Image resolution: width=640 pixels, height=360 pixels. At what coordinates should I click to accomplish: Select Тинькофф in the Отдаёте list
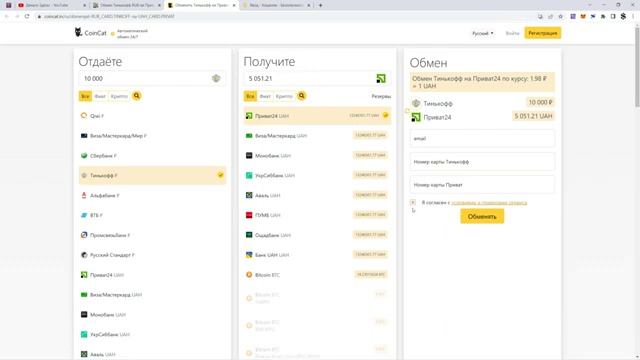point(152,176)
